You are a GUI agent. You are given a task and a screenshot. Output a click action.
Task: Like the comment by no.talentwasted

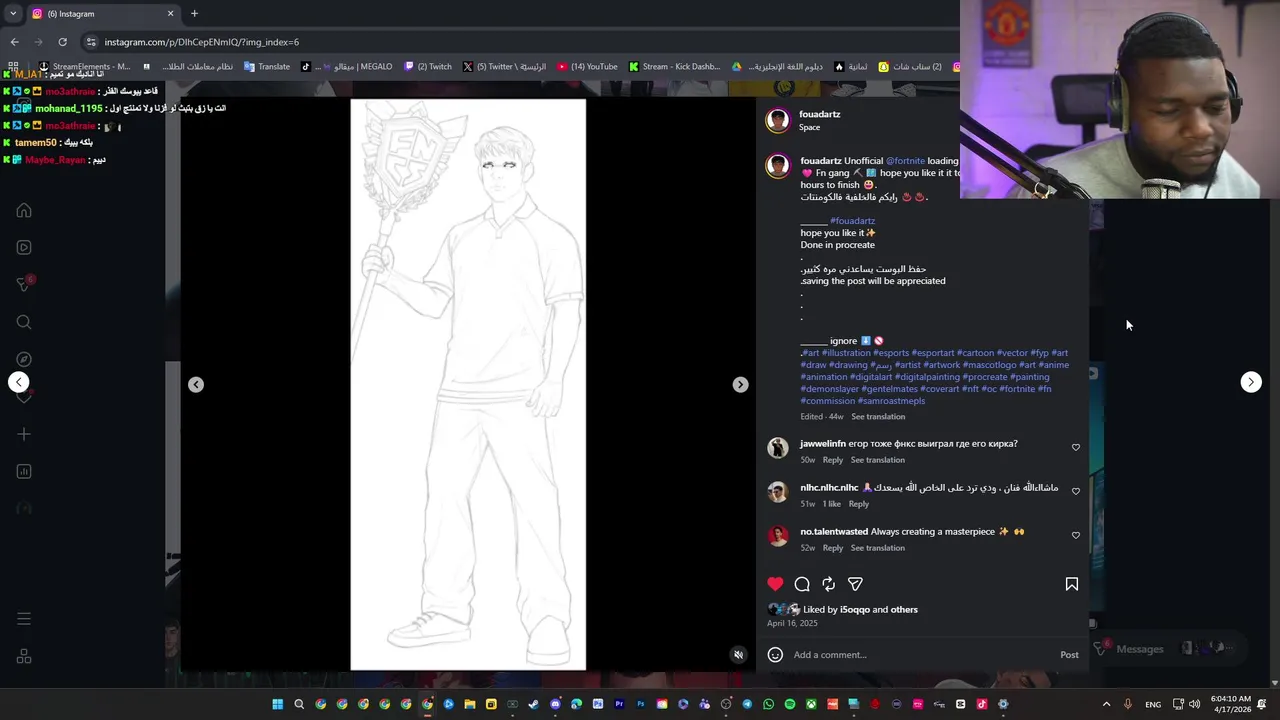1076,535
